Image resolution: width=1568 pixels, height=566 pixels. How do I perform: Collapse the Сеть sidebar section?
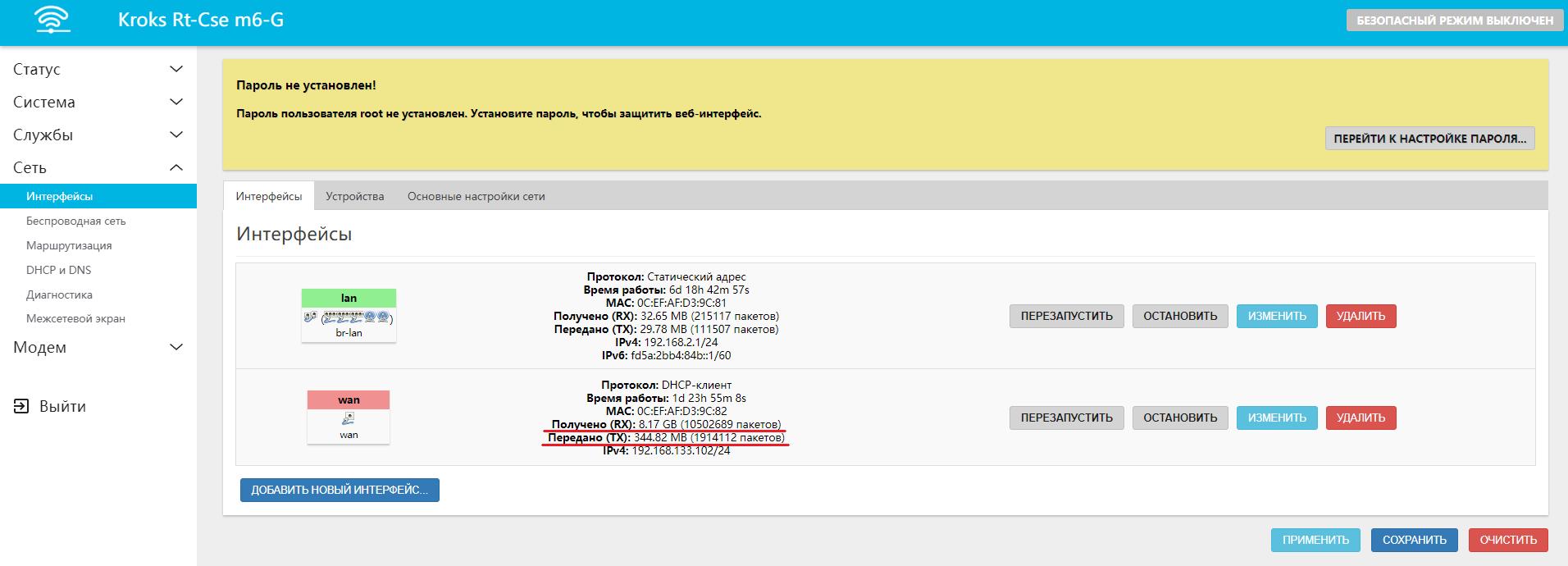[98, 167]
